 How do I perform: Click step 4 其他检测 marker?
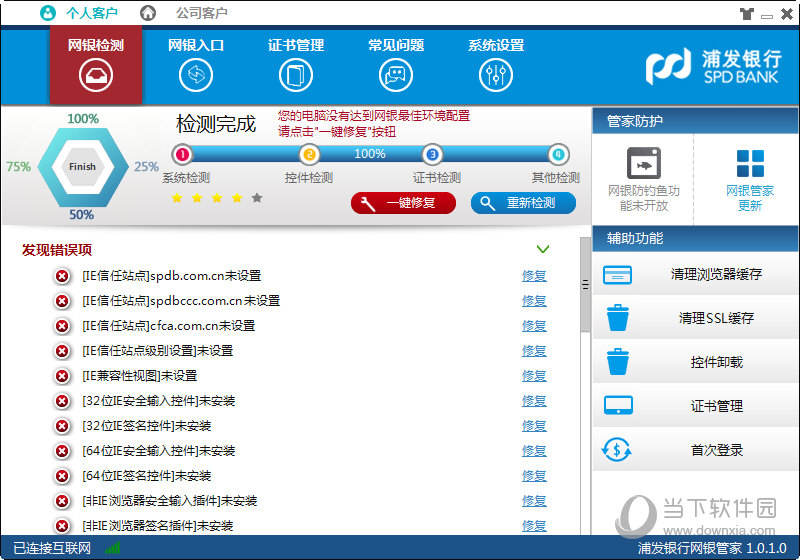tap(558, 154)
